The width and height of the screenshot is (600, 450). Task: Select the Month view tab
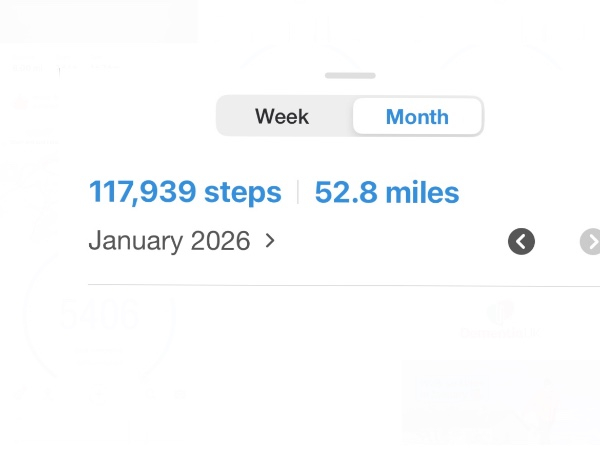pyautogui.click(x=417, y=116)
